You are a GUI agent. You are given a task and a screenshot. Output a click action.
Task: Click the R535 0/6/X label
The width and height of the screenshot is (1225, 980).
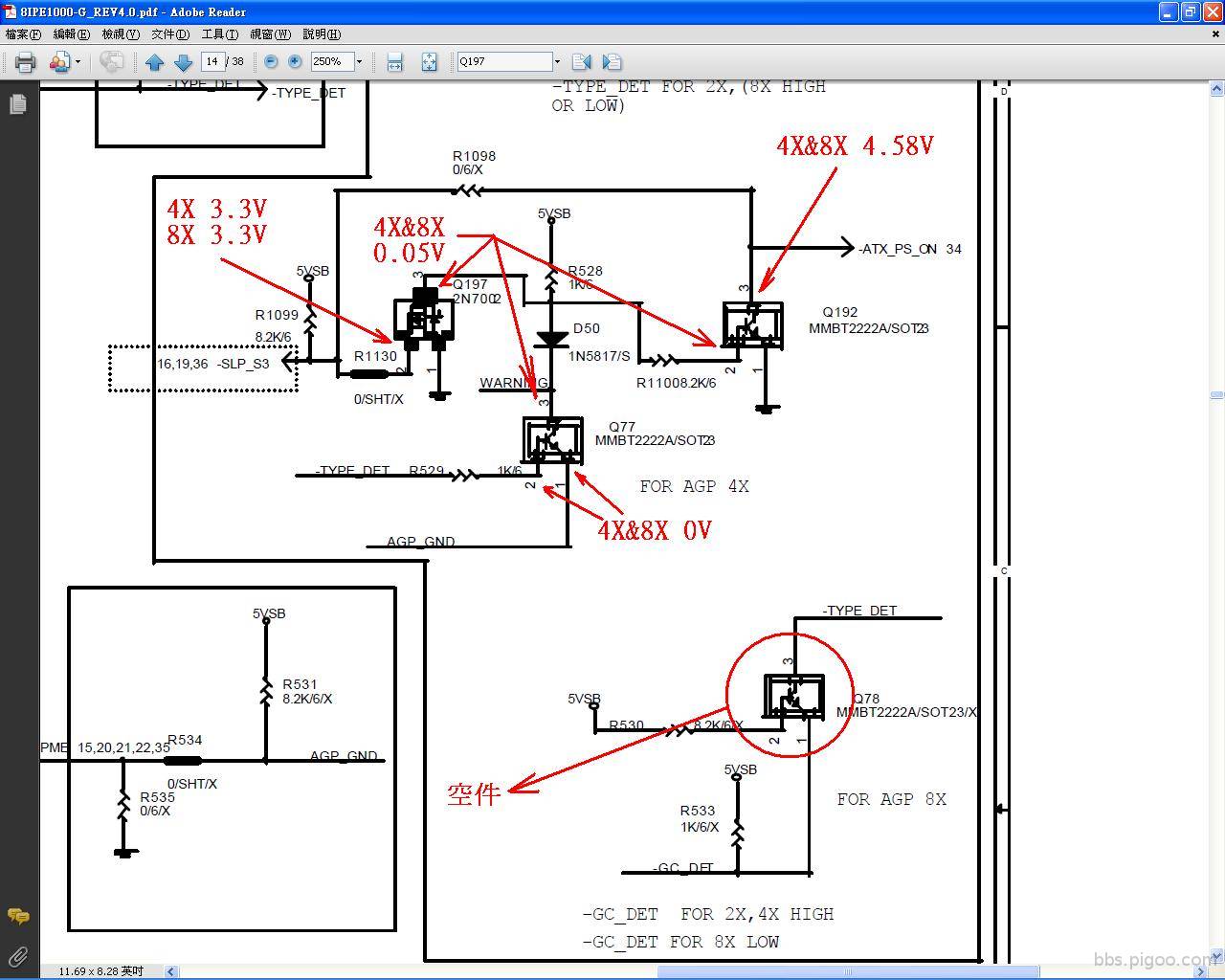[157, 804]
